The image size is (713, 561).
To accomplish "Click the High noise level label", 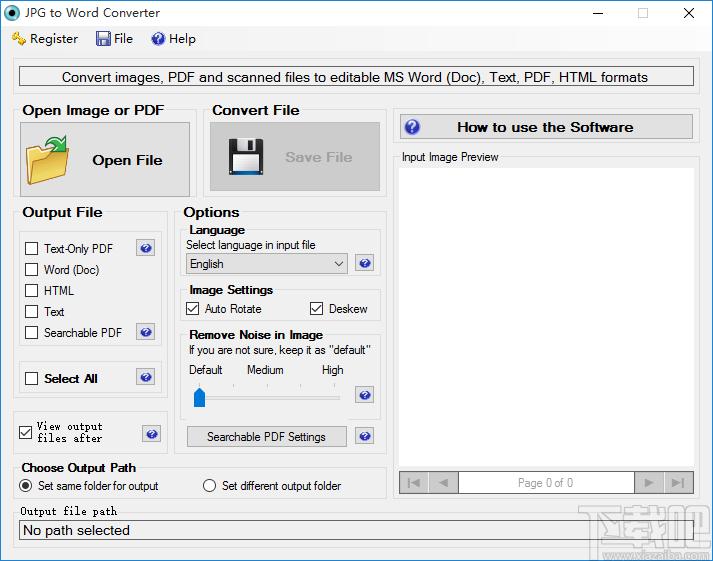I will click(x=332, y=370).
